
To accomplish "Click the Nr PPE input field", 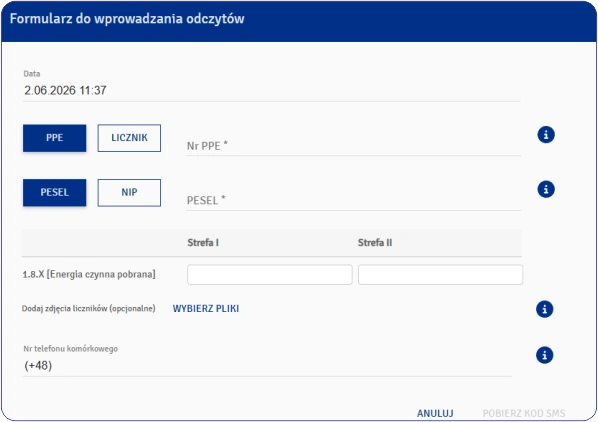I will [x=353, y=146].
